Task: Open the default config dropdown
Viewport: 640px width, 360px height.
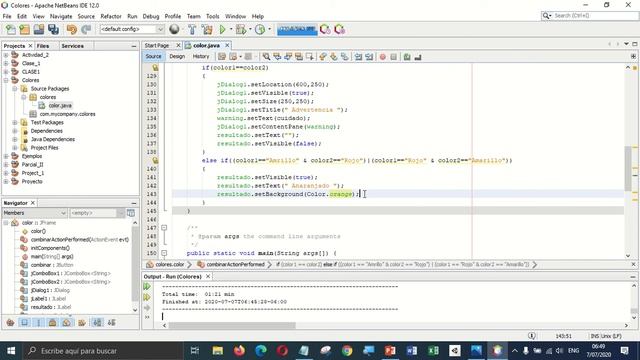Action: coord(132,29)
